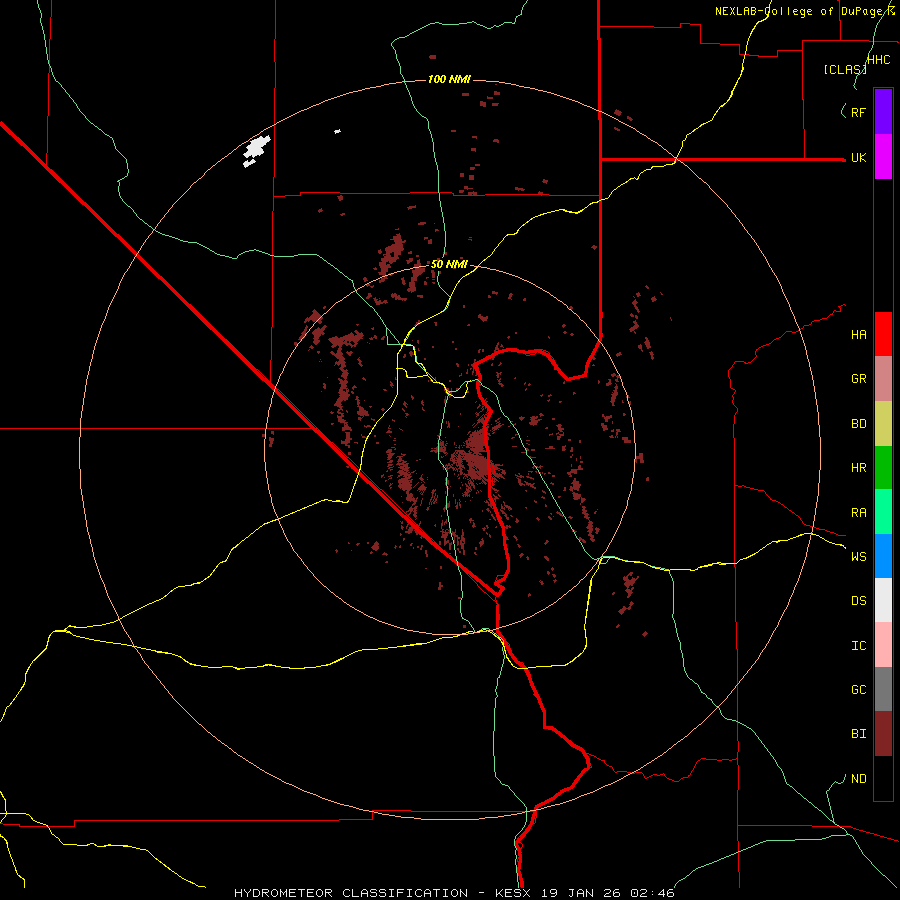Click the gray GC legend color block
This screenshot has width=900, height=900.
(883, 689)
